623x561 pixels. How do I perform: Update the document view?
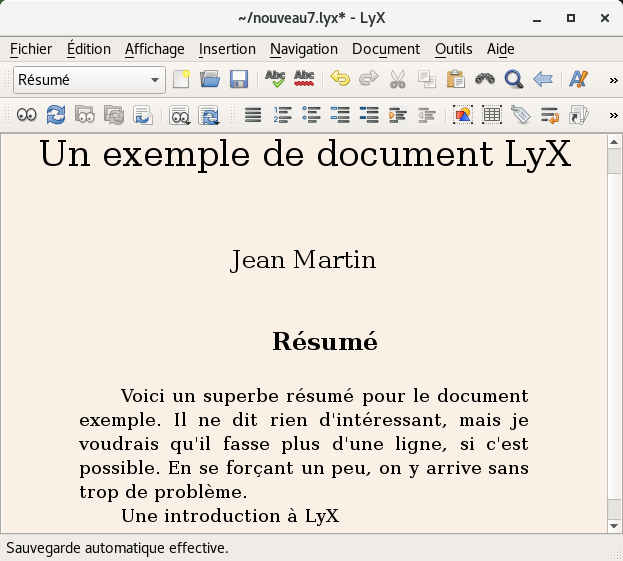click(x=56, y=115)
